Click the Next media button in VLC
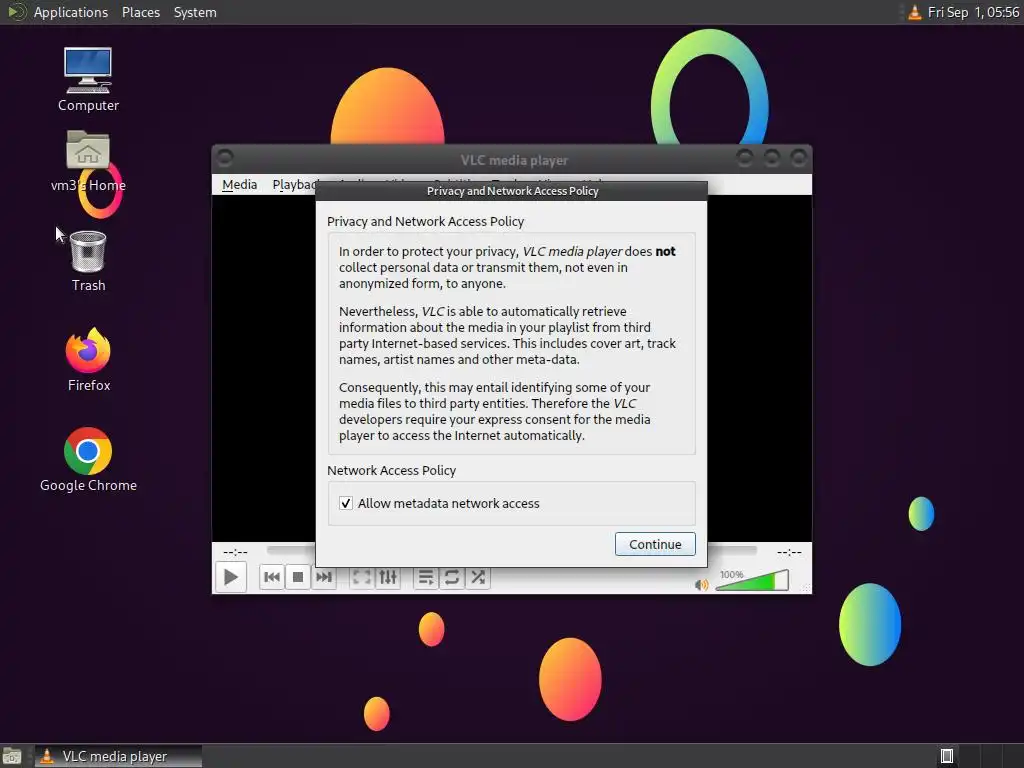This screenshot has width=1024, height=768. tap(324, 577)
